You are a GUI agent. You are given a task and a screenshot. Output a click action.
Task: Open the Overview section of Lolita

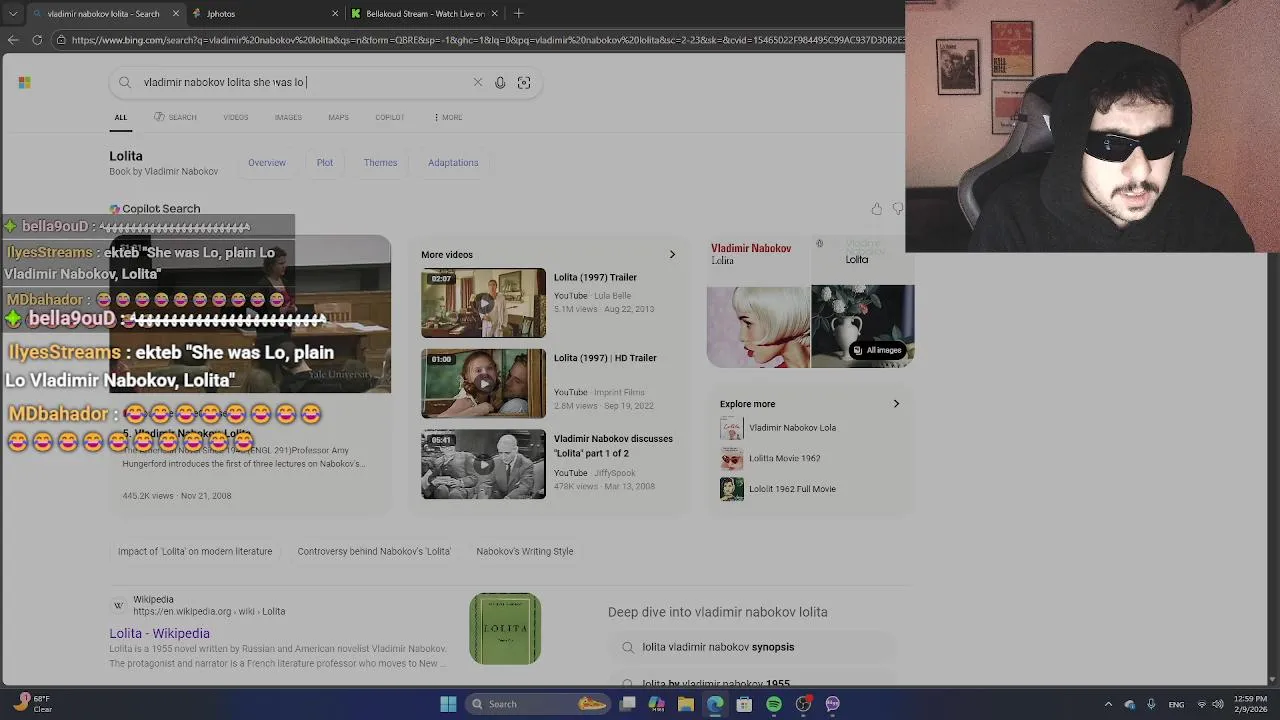coord(267,162)
